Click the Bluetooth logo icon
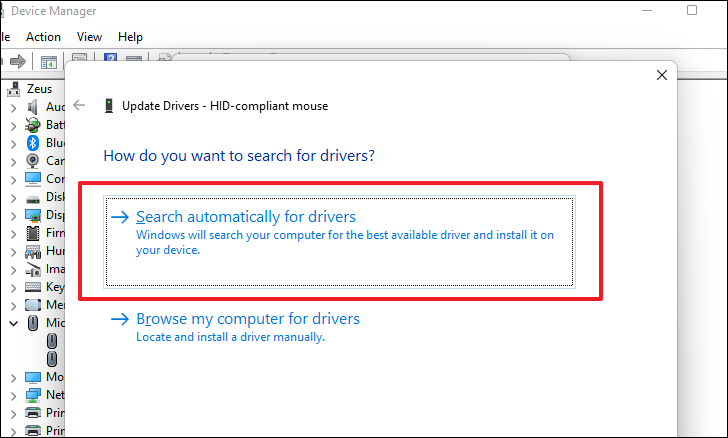 [x=32, y=143]
